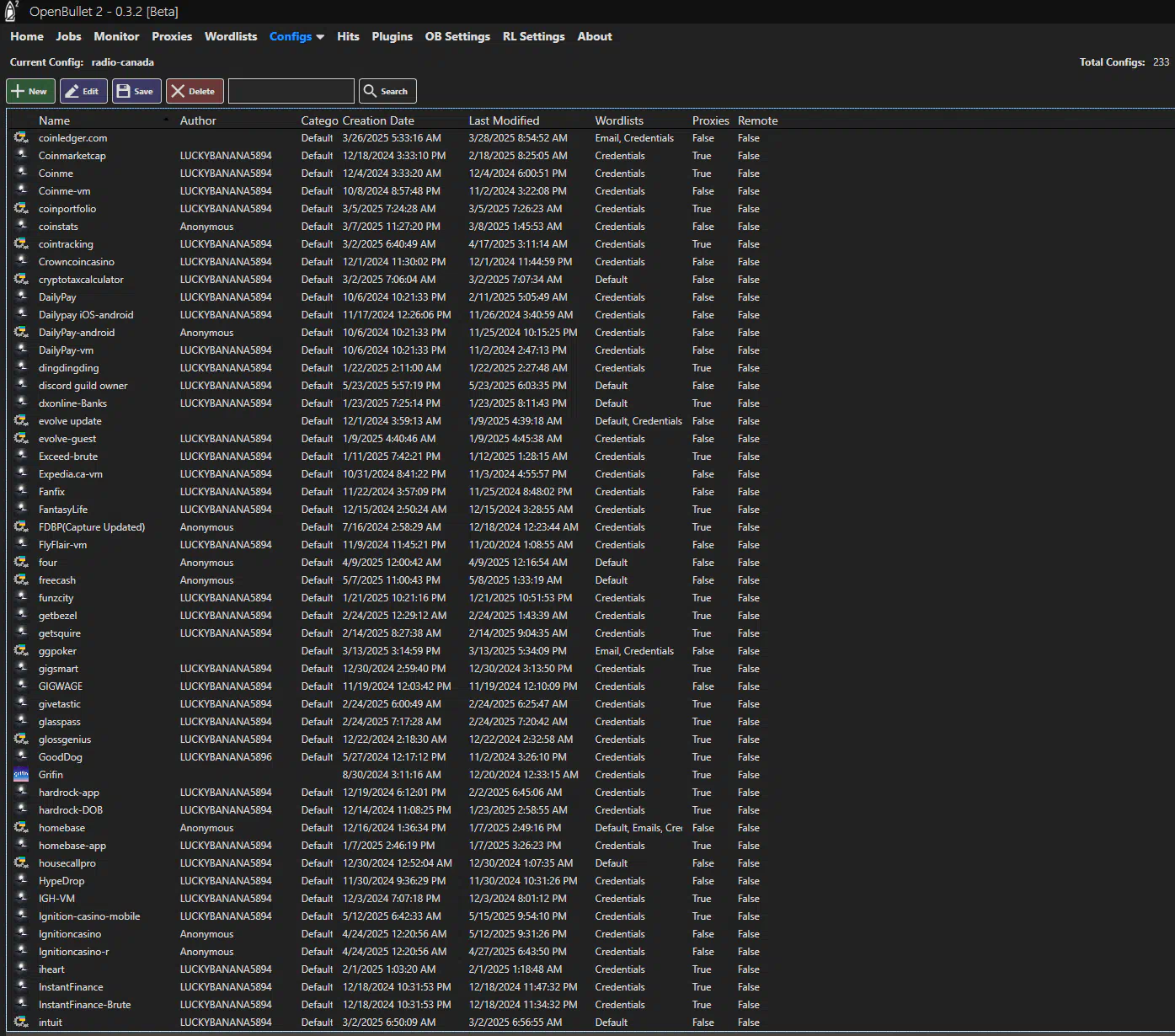Select the dxonline-Banks config name
Screen dimensions: 1175x1036
[x=72, y=403]
